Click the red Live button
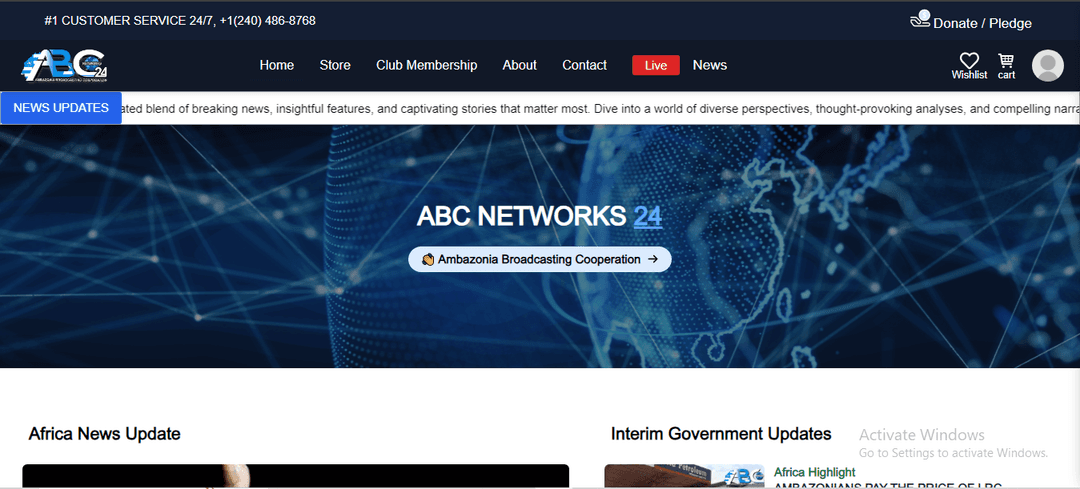This screenshot has width=1080, height=489. pos(656,65)
